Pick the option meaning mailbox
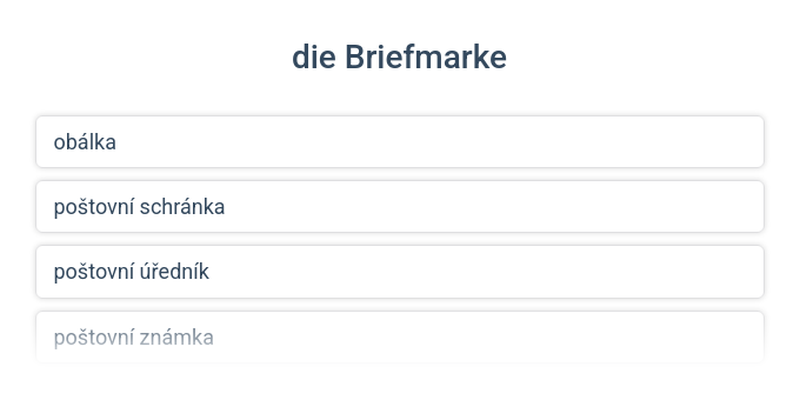 (x=400, y=207)
